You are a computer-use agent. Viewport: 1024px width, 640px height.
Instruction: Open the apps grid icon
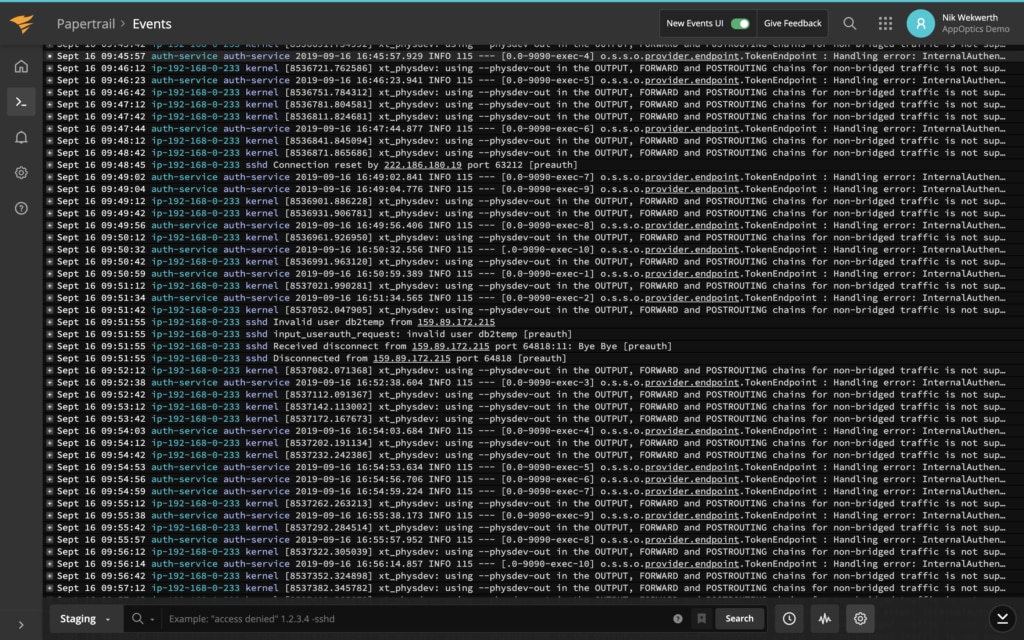pos(886,24)
